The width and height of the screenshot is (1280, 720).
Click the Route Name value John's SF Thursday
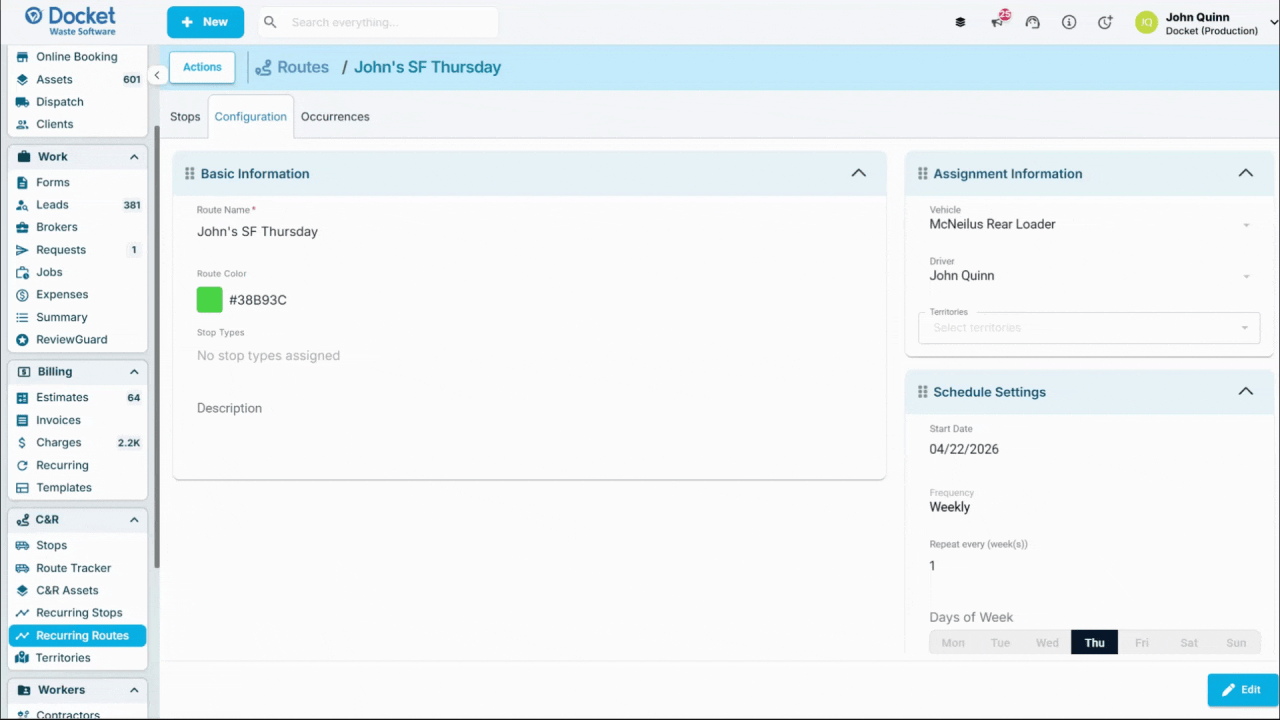click(x=257, y=232)
